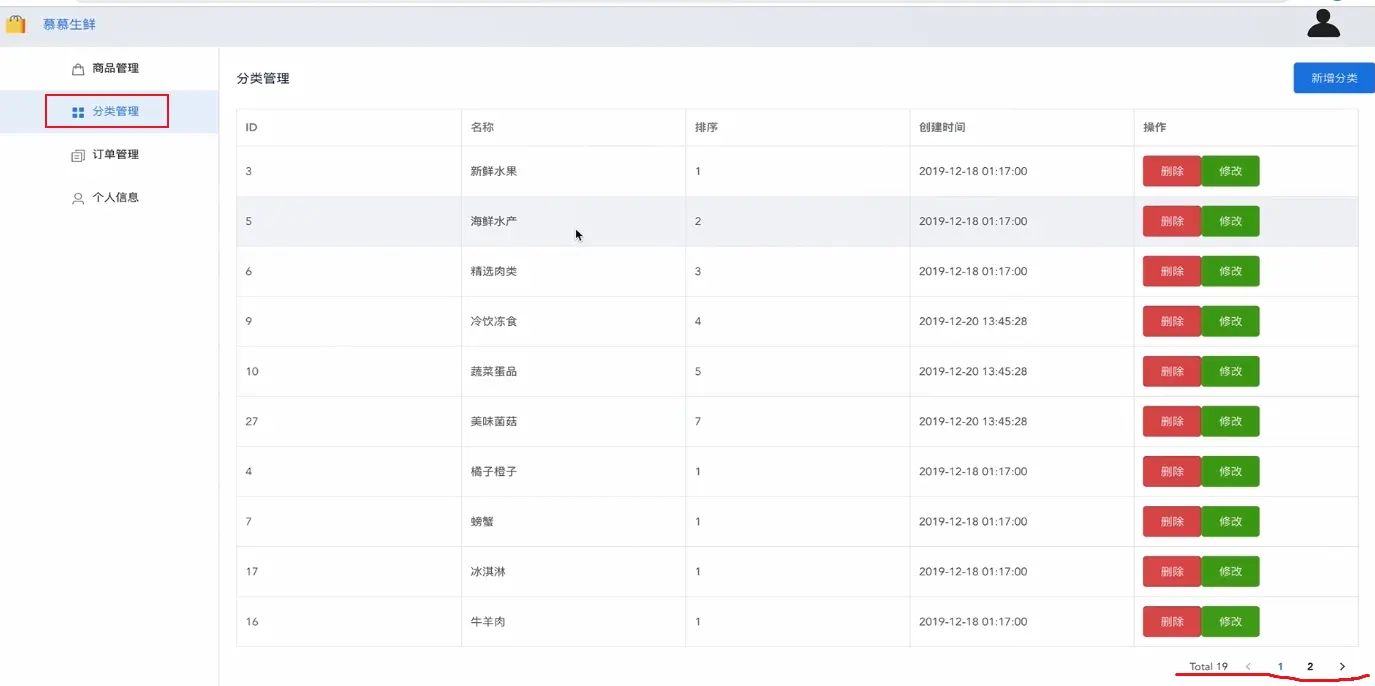Click the 分类管理 grid icon
1375x686 pixels.
tap(78, 112)
